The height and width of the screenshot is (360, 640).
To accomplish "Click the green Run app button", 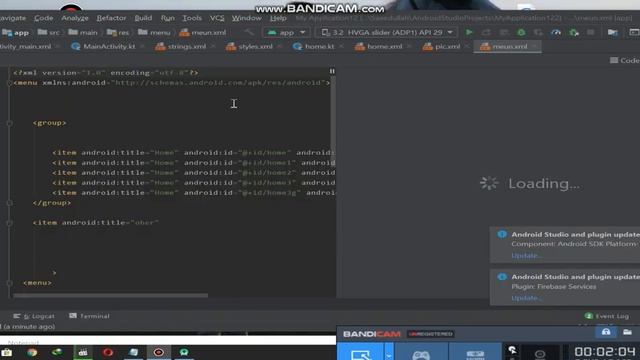I will pyautogui.click(x=469, y=32).
